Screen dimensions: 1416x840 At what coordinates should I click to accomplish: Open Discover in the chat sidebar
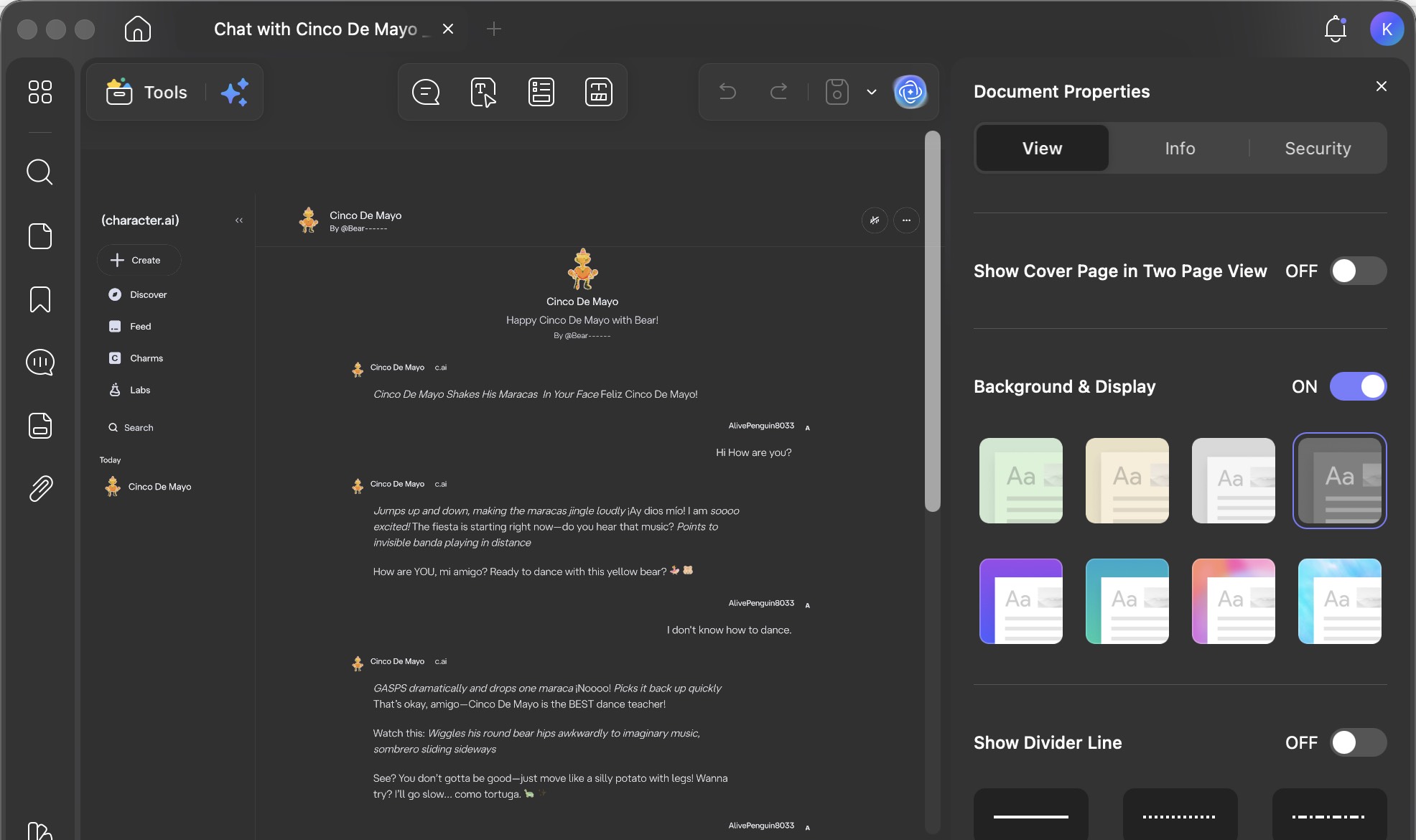point(137,294)
